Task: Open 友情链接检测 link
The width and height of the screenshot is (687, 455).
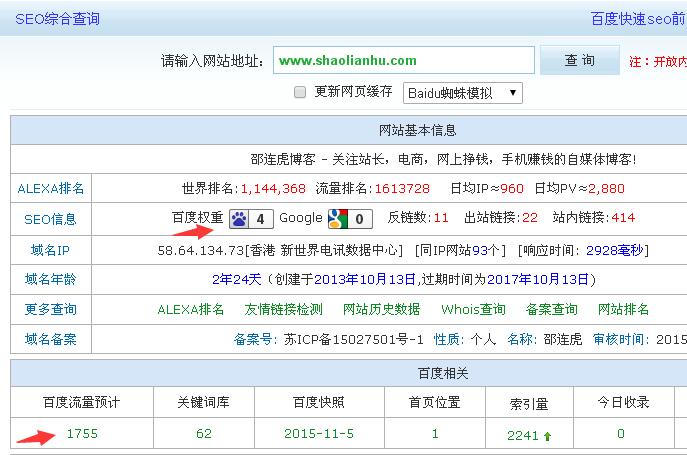Action: pyautogui.click(x=283, y=309)
